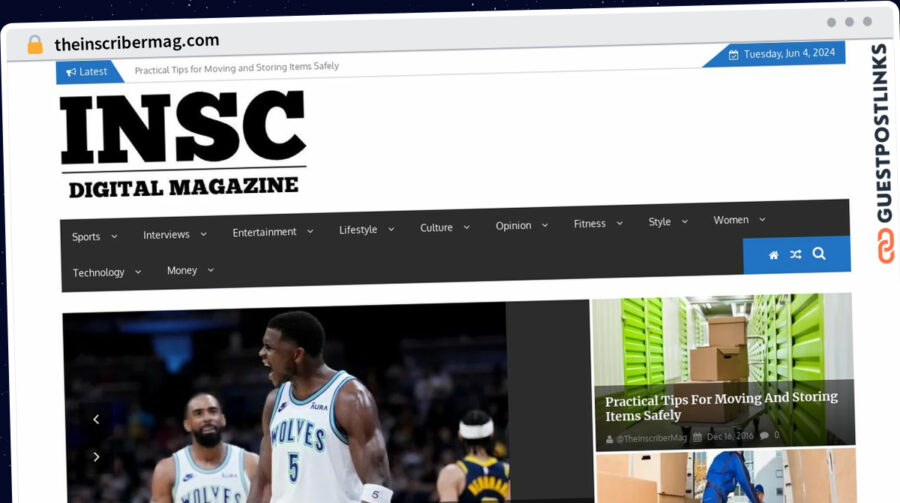
Task: Click the @TheInscriberMag author link
Action: pos(651,438)
